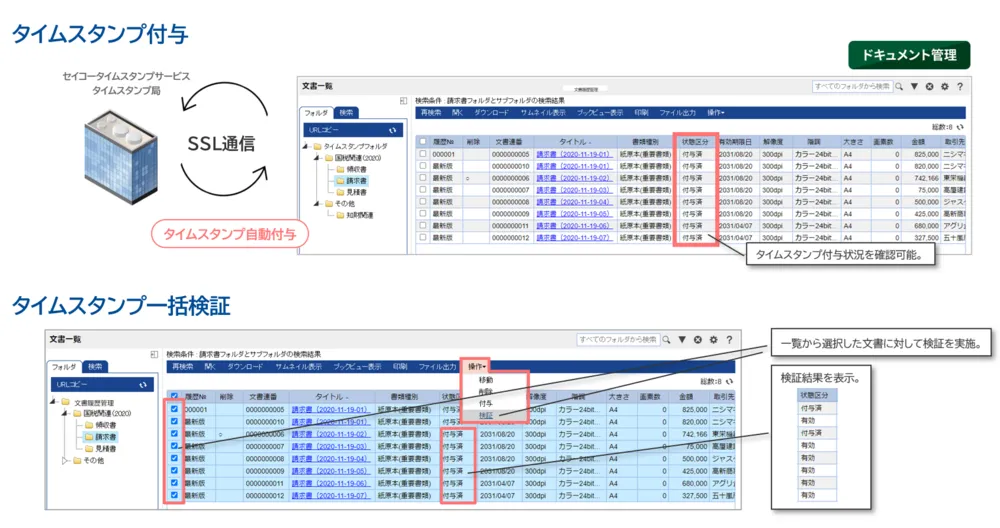Open 請求書 link for document 0000000009 in lower list

click(330, 471)
